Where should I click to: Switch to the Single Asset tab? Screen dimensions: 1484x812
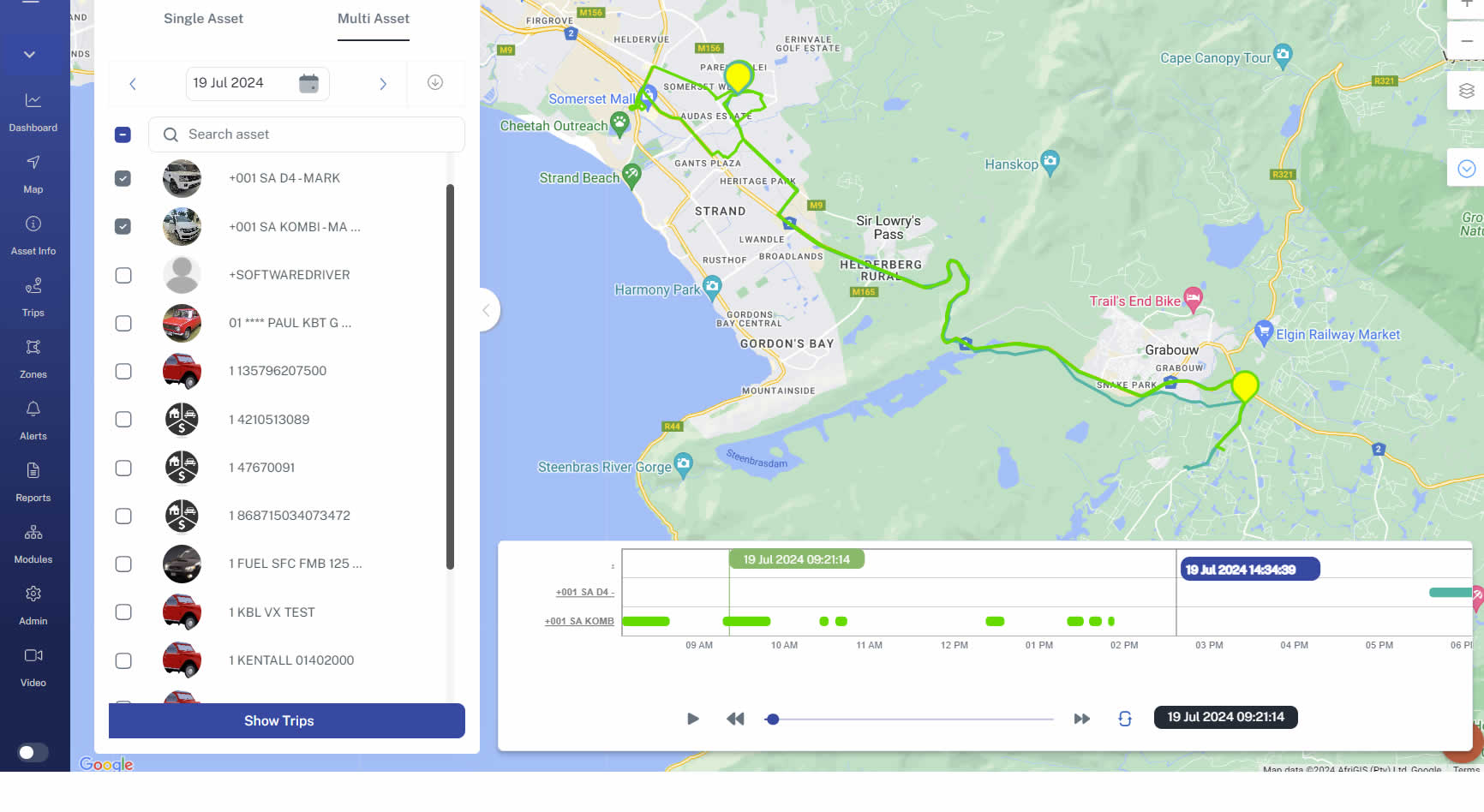pos(203,18)
